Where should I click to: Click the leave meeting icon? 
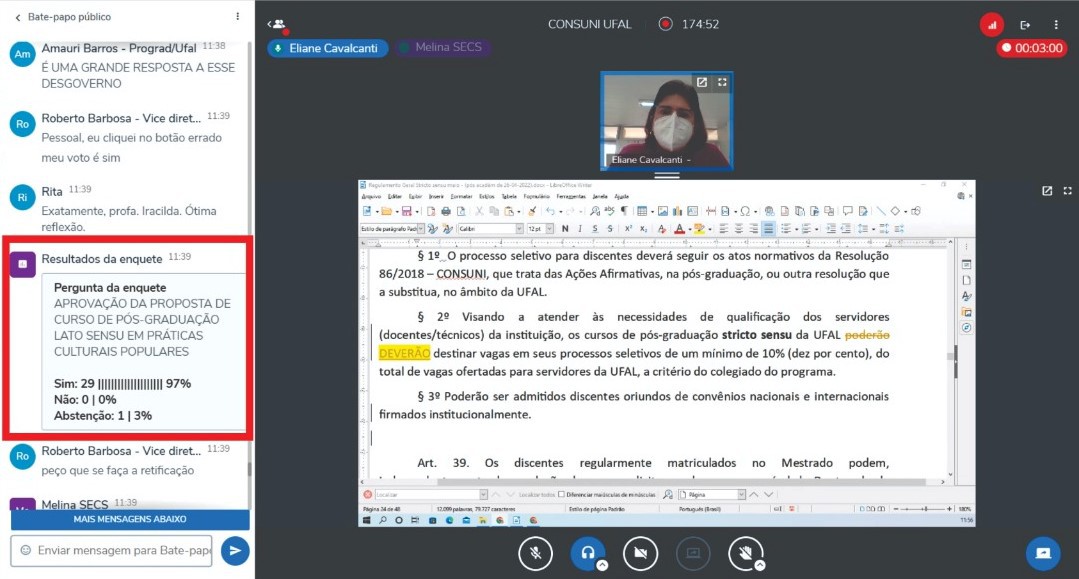tap(1025, 24)
